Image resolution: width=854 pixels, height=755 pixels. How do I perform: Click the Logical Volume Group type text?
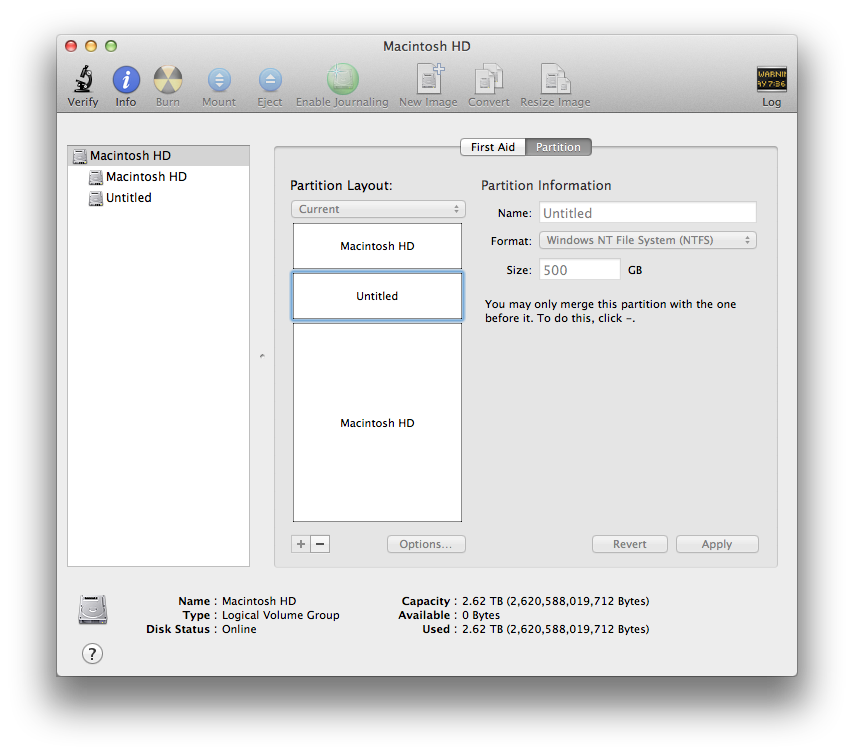click(280, 615)
